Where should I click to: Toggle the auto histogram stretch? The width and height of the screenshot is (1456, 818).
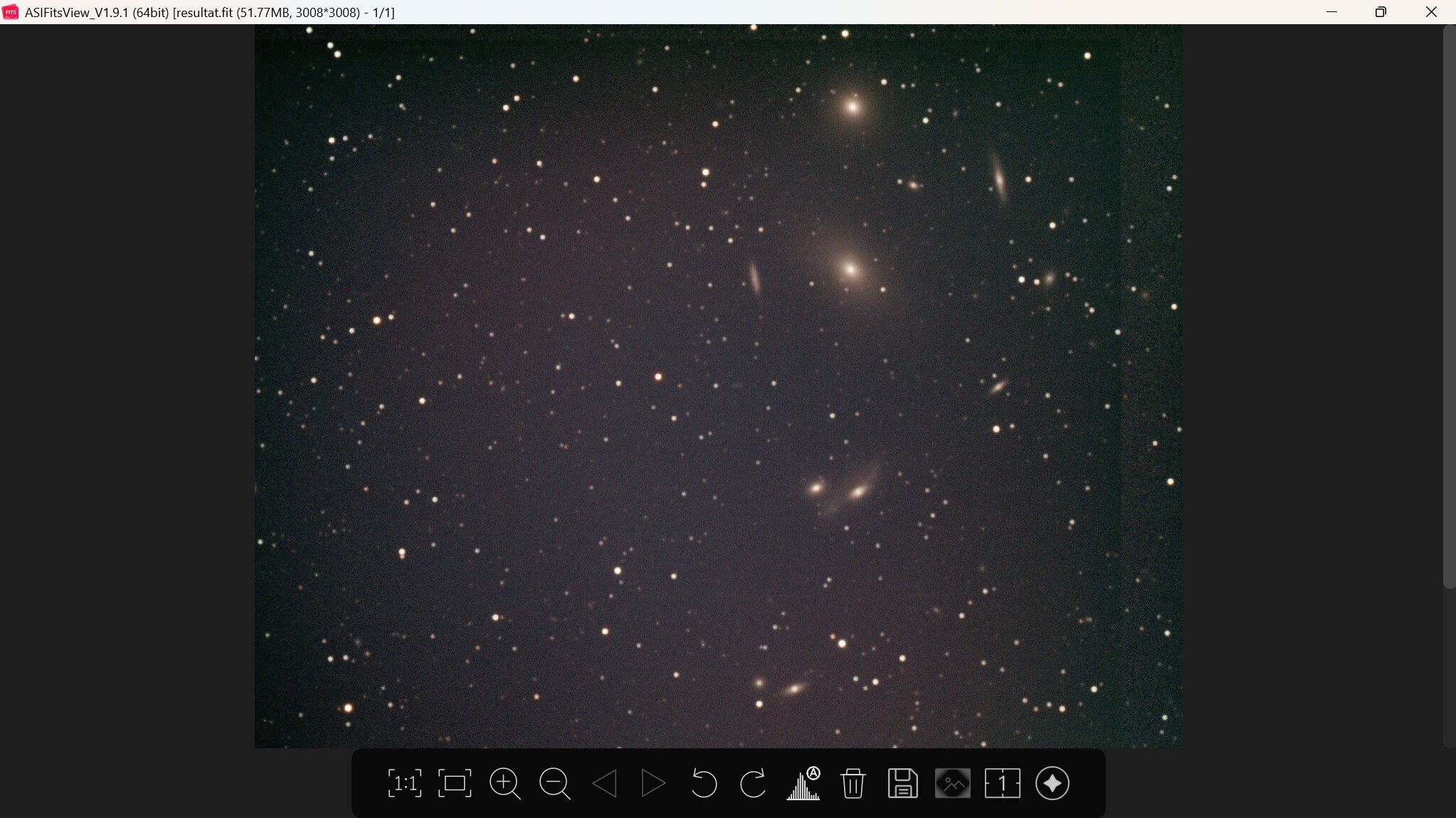803,783
